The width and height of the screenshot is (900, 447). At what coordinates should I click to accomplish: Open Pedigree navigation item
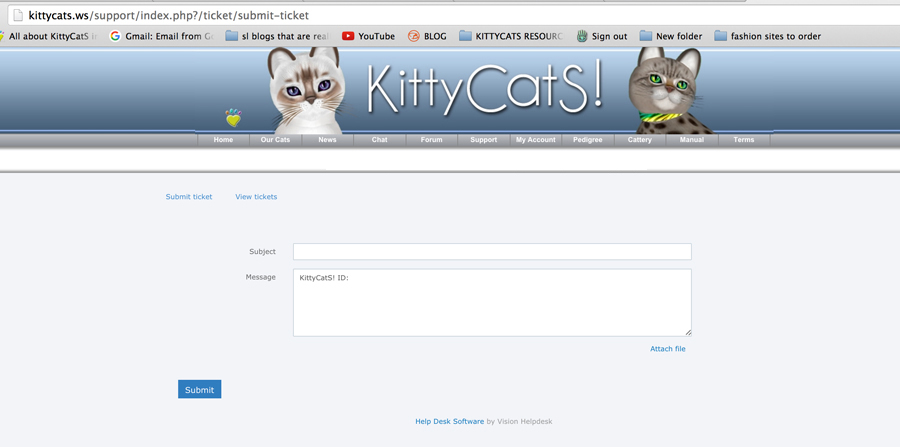coord(588,140)
